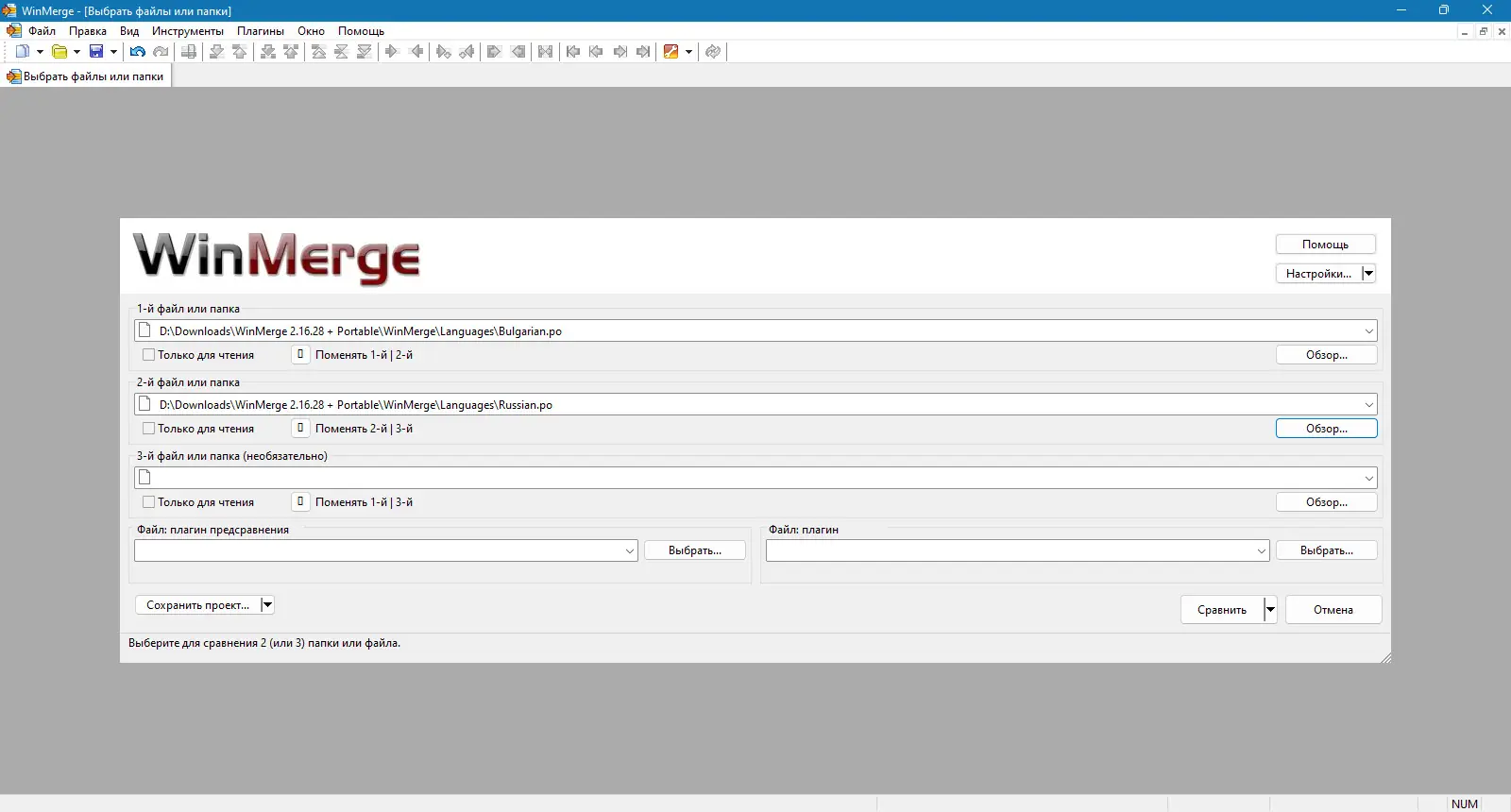
Task: Browse for the 3rd file with Обзор
Action: click(x=1327, y=502)
